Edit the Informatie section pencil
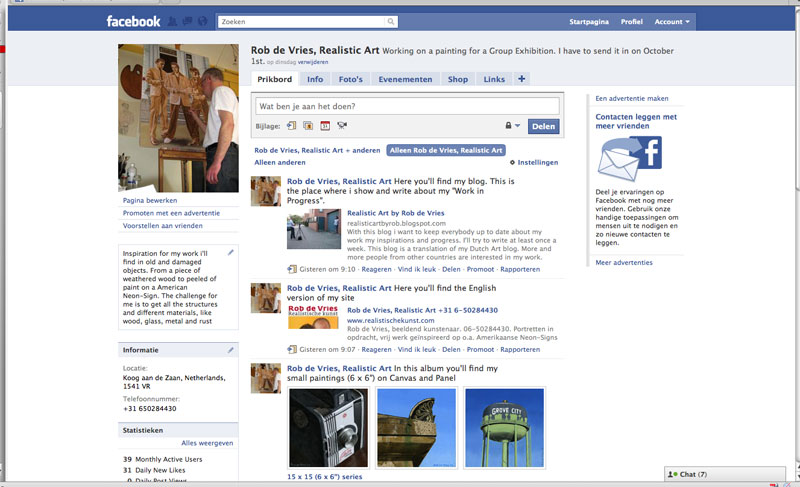The image size is (800, 487). coord(231,350)
